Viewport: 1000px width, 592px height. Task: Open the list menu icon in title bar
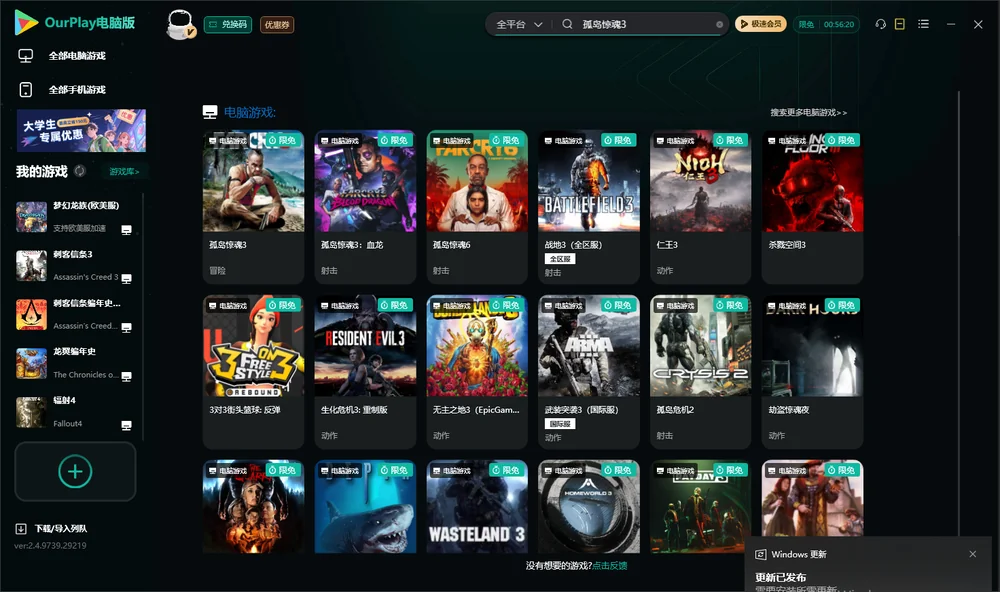pos(923,24)
